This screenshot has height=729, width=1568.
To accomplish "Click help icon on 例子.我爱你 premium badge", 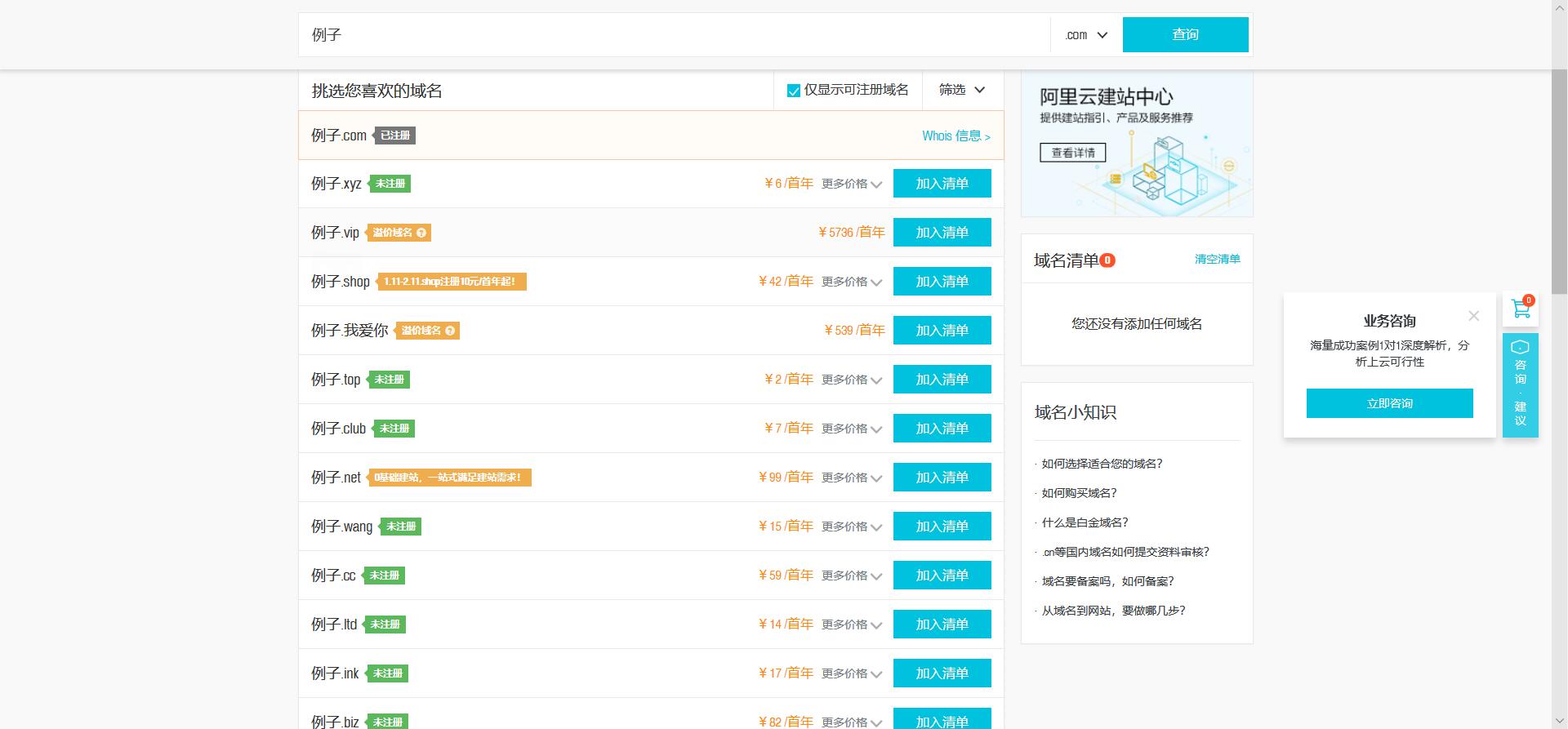I will click(450, 331).
